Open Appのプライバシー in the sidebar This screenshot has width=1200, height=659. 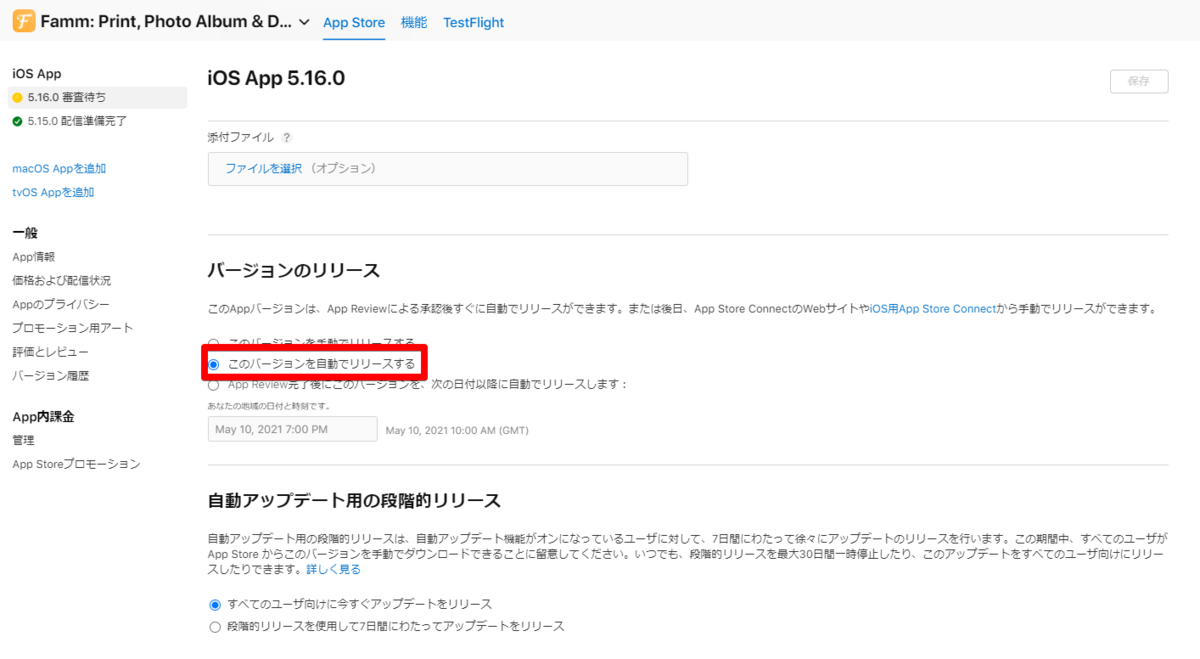(x=61, y=304)
